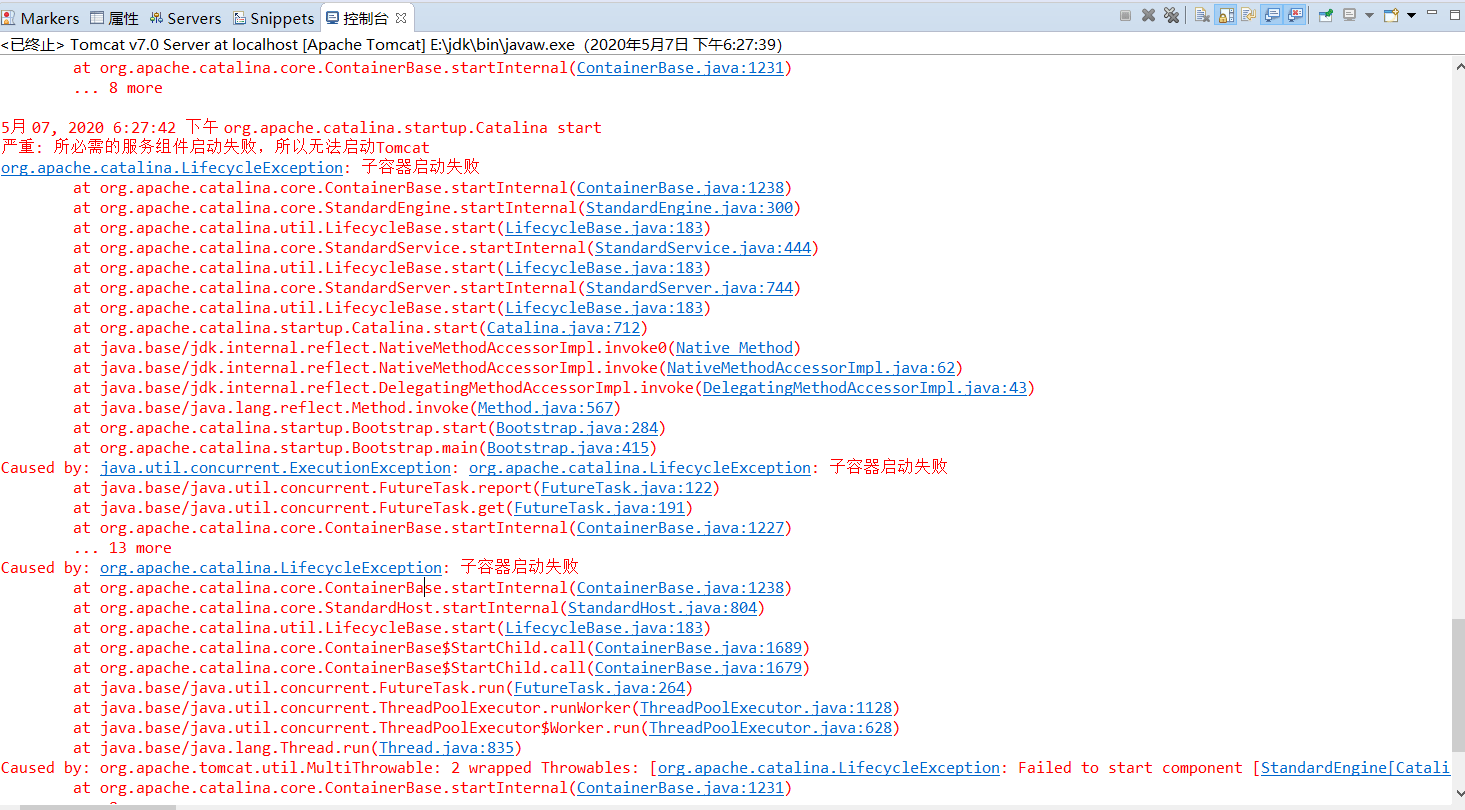The image size is (1465, 810).
Task: Toggle Scroll Lock in the console
Action: pos(1225,15)
